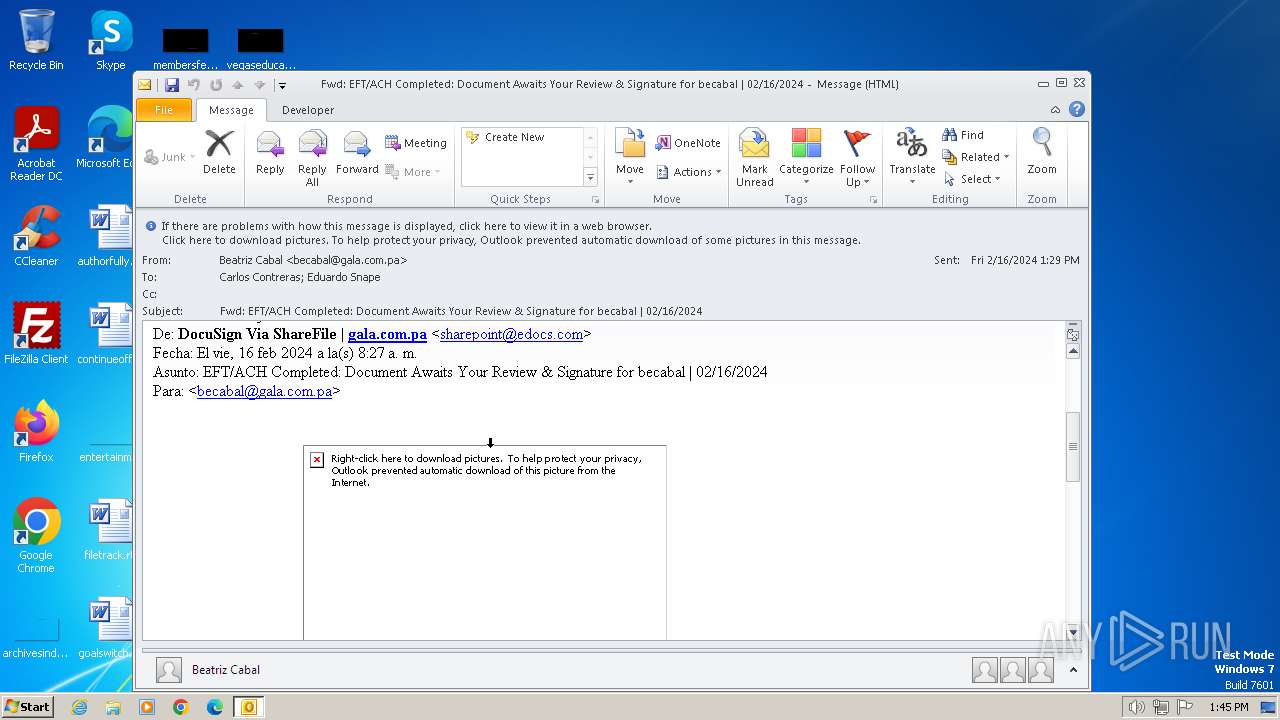Click the Mark Unread icon
Viewport: 1280px width, 720px height.
754,158
